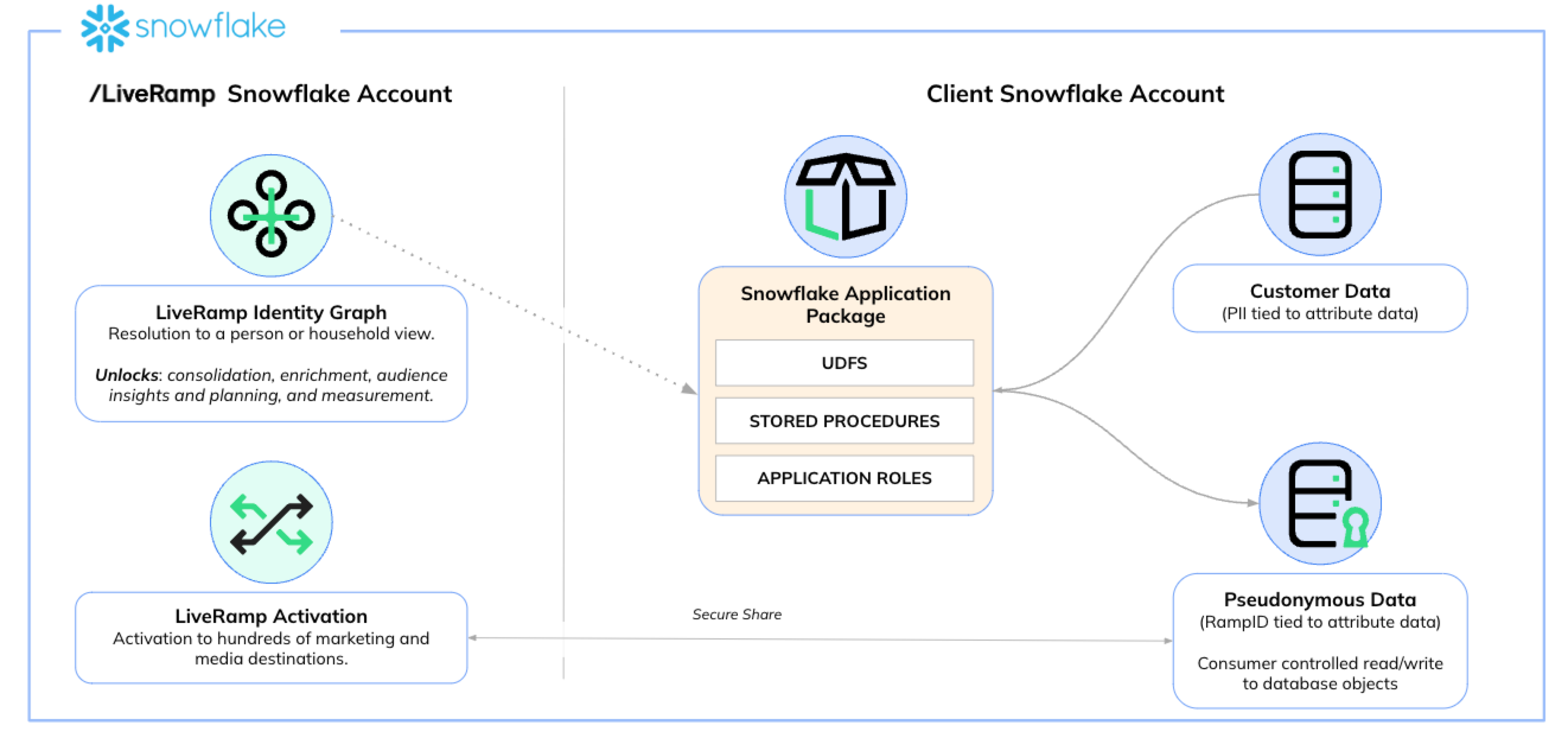Screen dimensions: 1568x738
Task: Click 'Client Snowflake Account' heading
Action: [x=1075, y=94]
